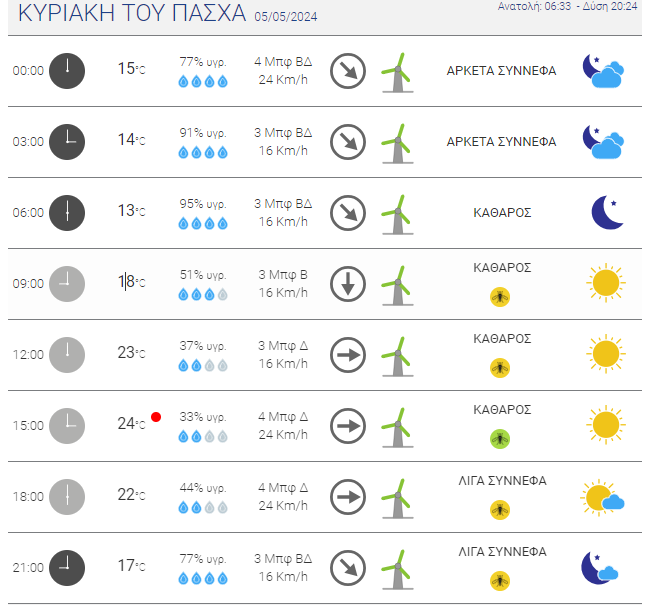Click the 21:00 dark clock icon

[x=67, y=568]
